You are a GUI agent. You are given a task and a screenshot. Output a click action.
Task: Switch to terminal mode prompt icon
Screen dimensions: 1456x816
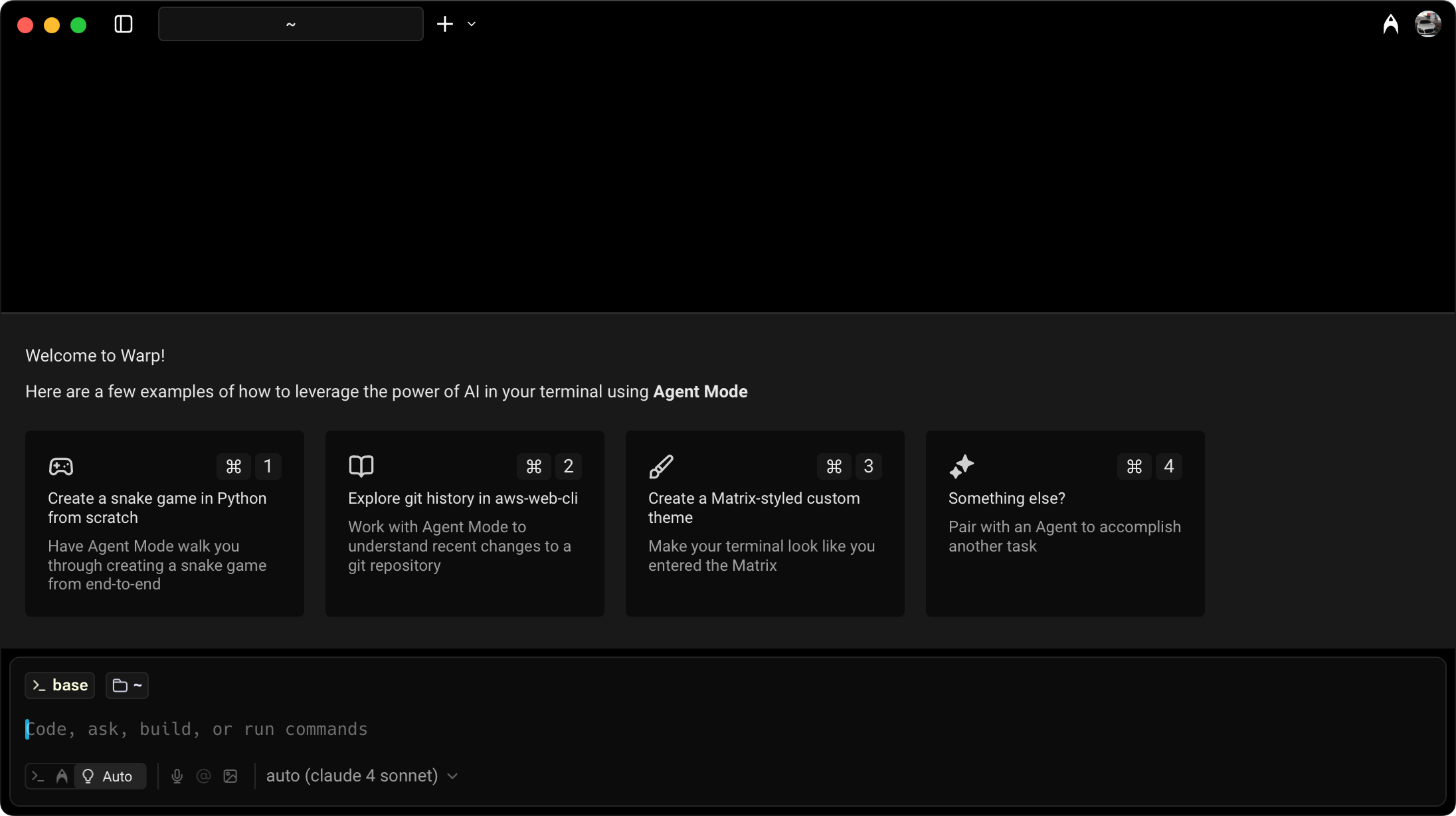pyautogui.click(x=39, y=776)
